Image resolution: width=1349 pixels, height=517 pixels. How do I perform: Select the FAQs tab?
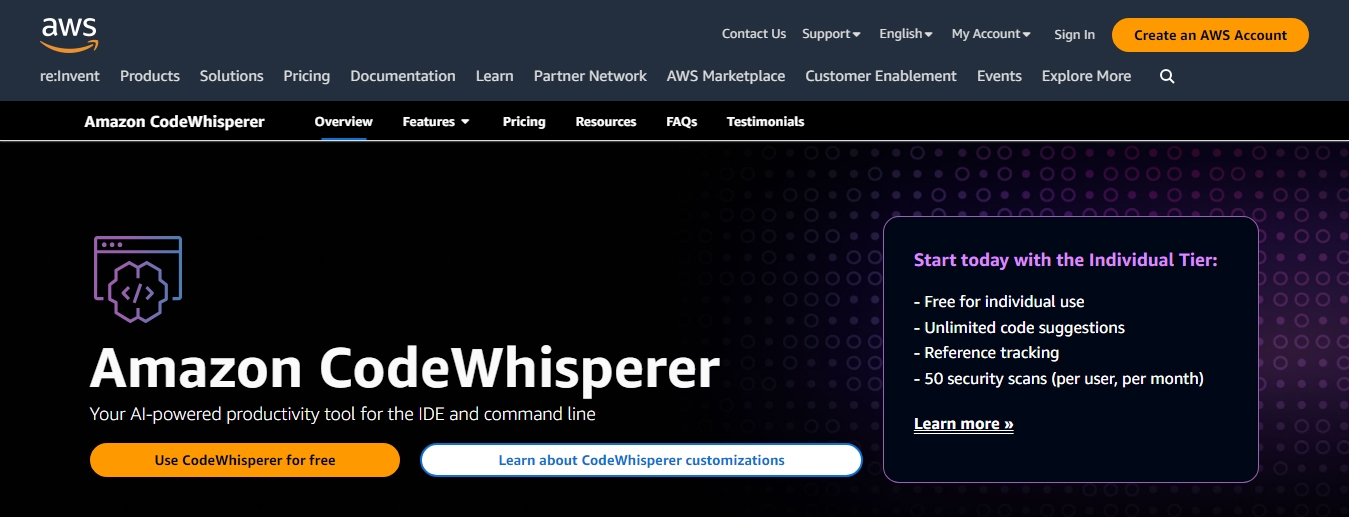pyautogui.click(x=681, y=122)
